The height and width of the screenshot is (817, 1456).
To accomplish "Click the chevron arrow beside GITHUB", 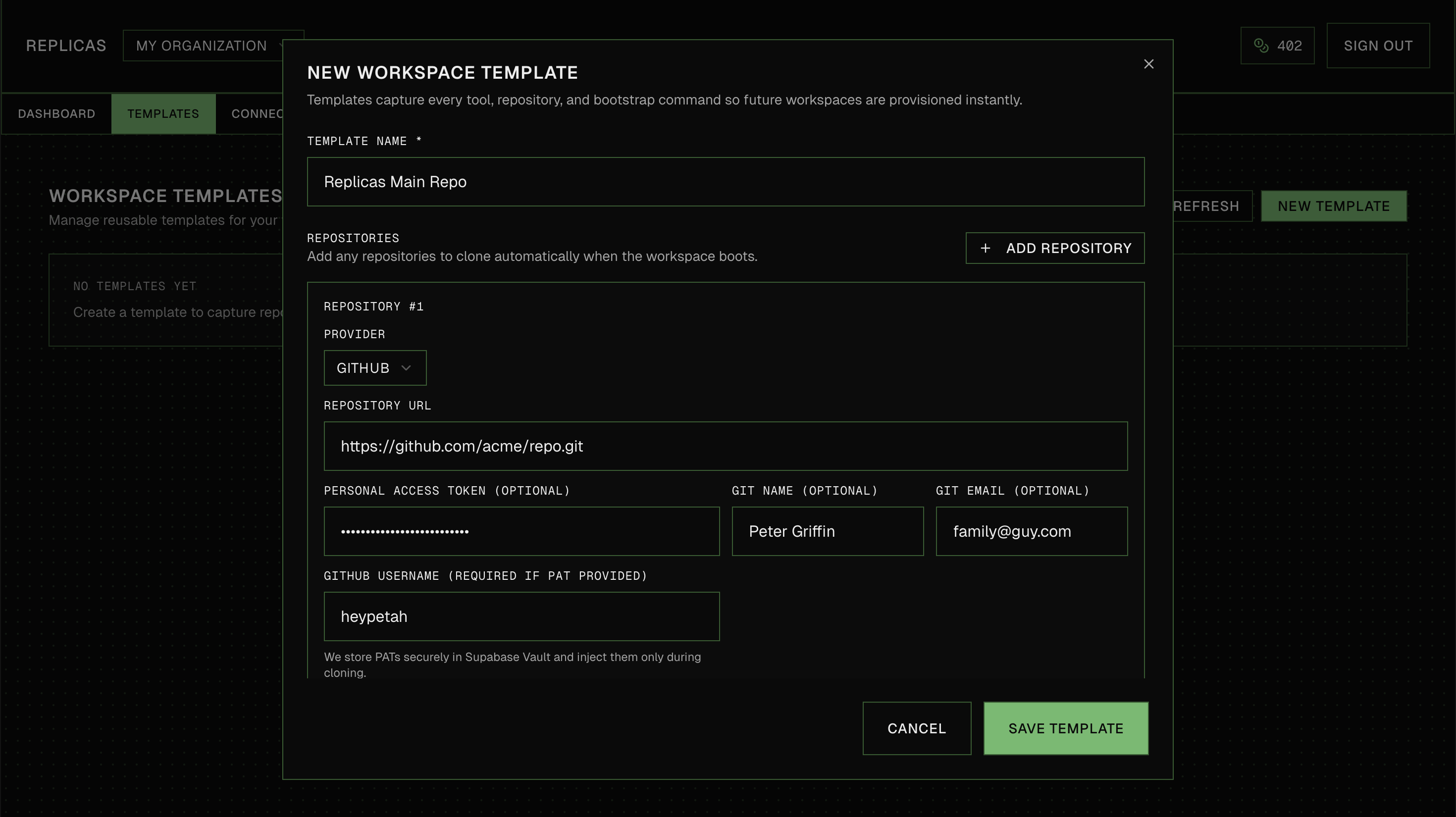I will (x=405, y=368).
